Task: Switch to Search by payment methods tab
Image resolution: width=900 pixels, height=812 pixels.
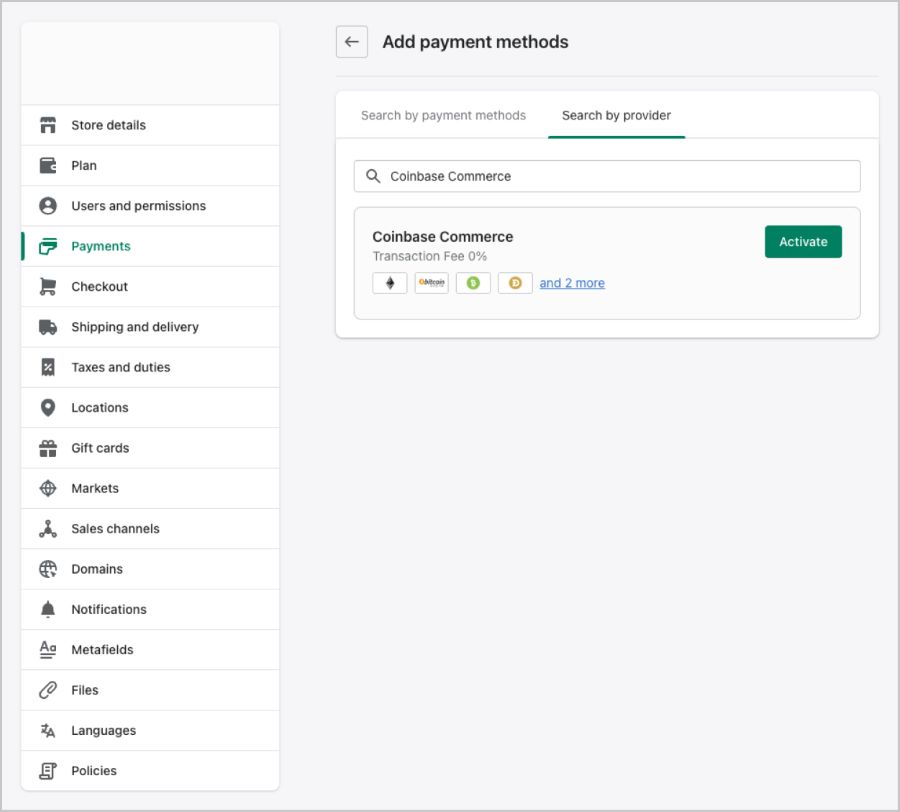Action: (x=443, y=115)
